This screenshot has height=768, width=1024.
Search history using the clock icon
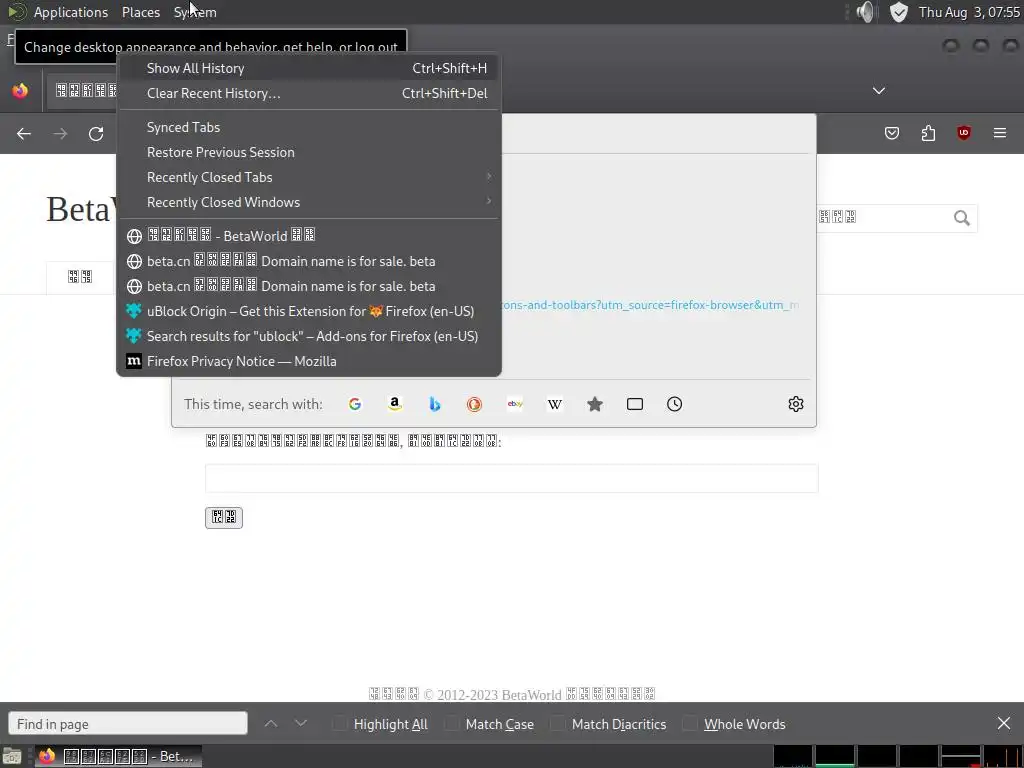click(x=675, y=404)
